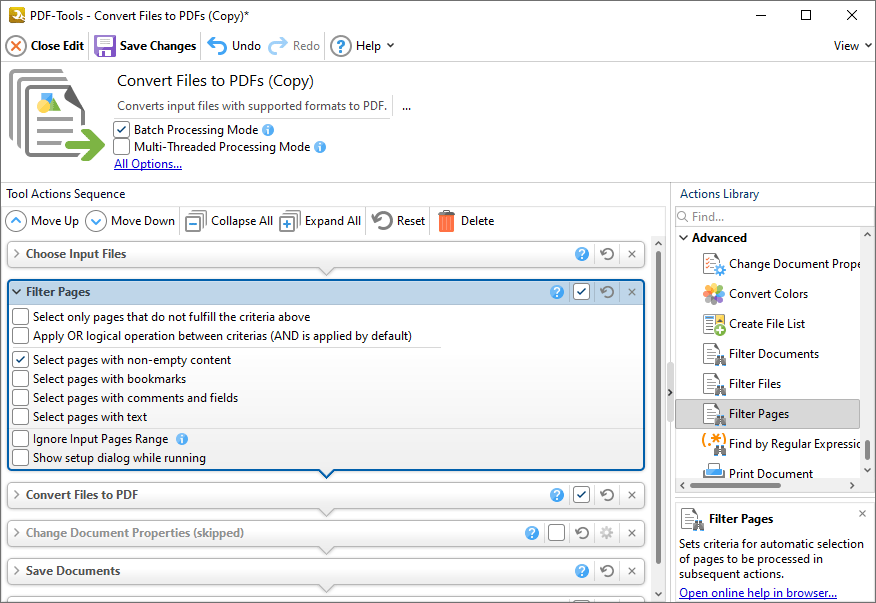The height and width of the screenshot is (603, 876).
Task: Reset the Save Documents action
Action: tap(607, 571)
